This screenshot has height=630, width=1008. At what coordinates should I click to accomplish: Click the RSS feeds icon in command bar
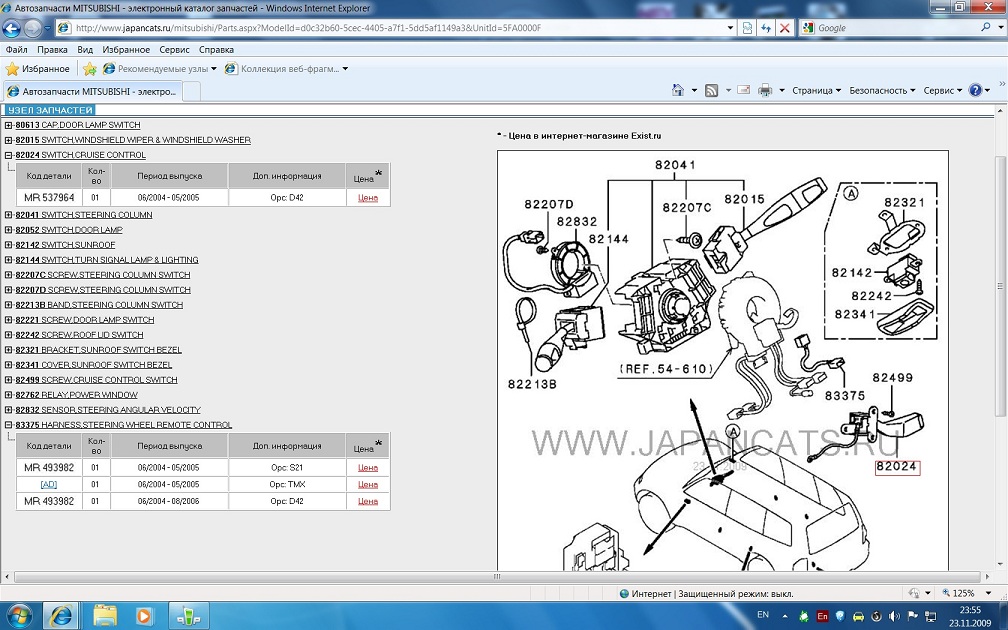click(x=711, y=90)
